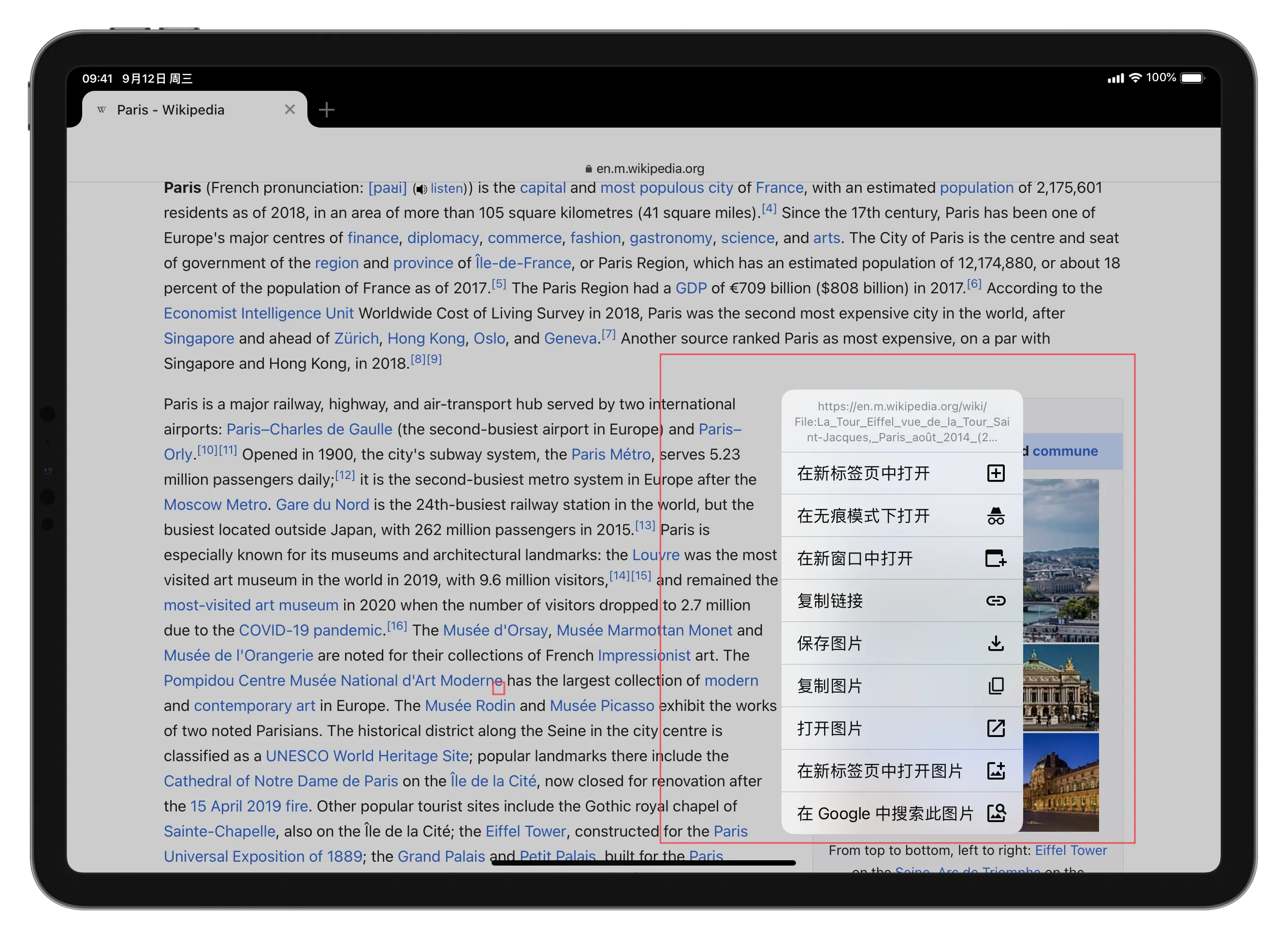The image size is (1288, 940).
Task: Open the 'Paris–Charles de Gaulle' link
Action: tap(309, 429)
